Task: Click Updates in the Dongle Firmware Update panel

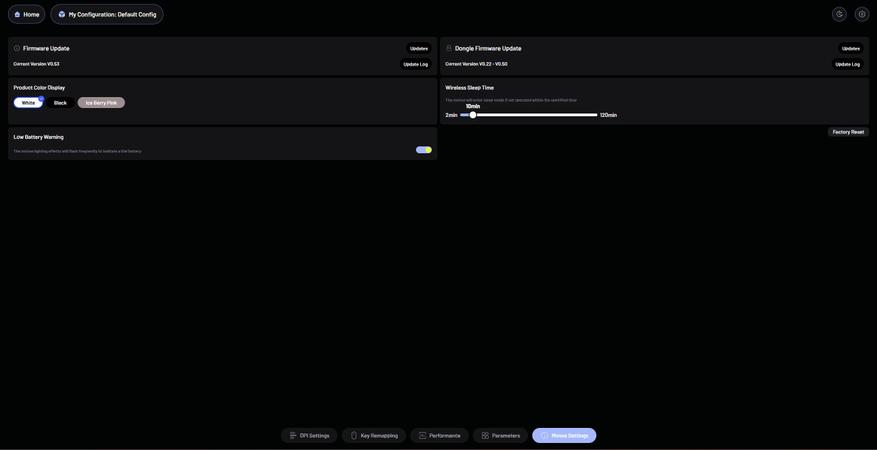Action: (851, 49)
